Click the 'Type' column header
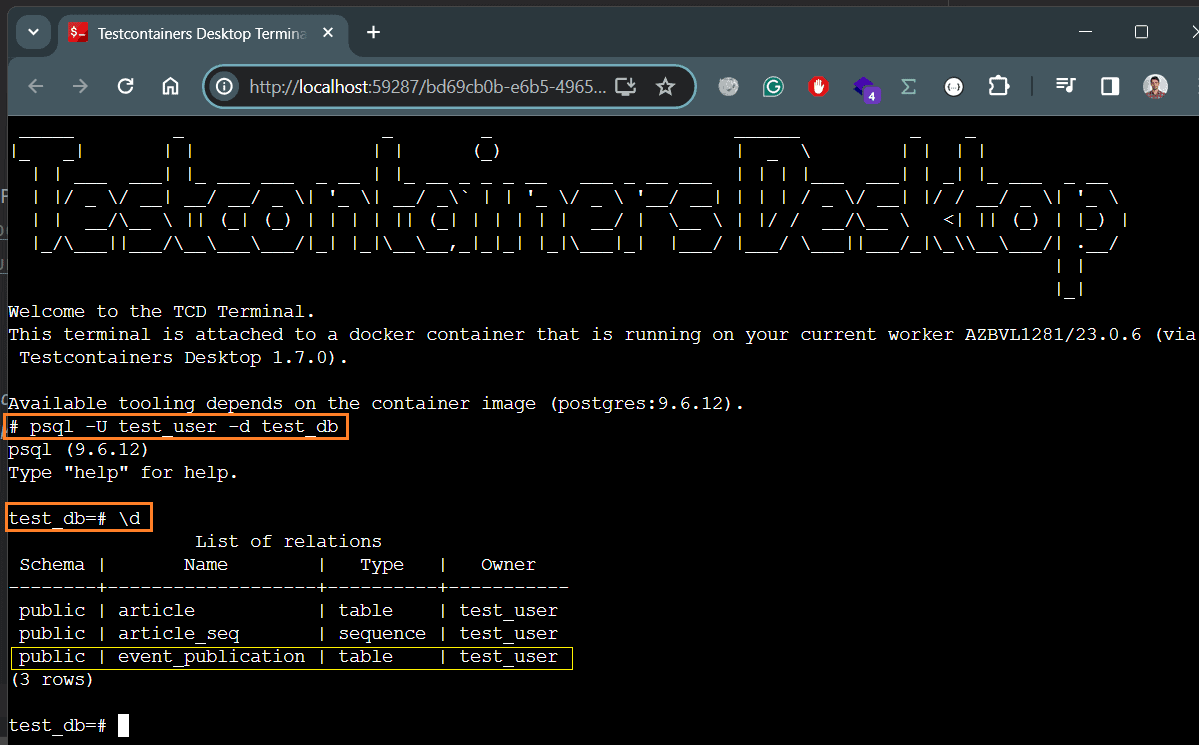 382,565
